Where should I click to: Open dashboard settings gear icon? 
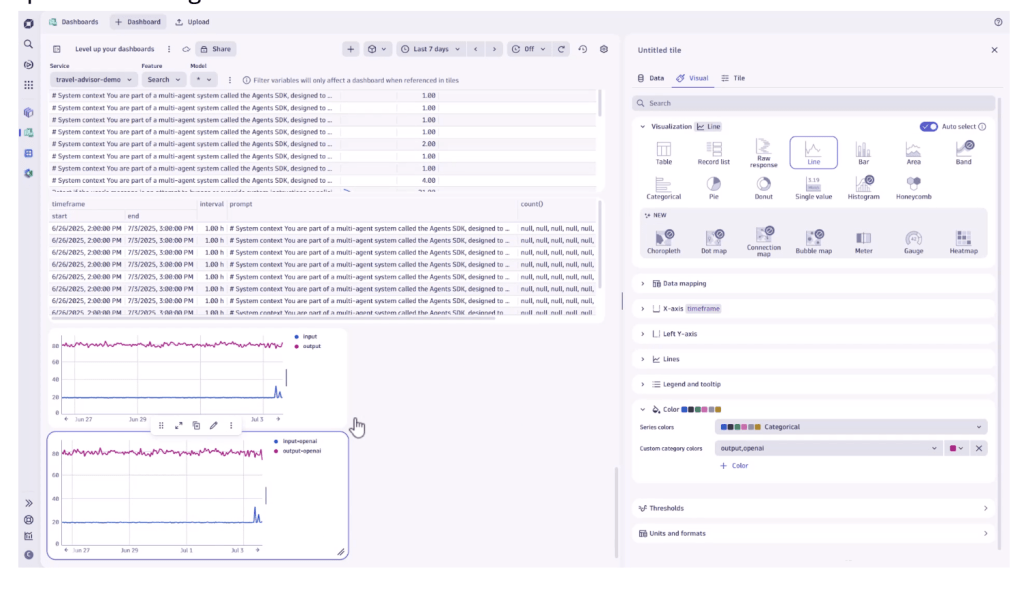[x=604, y=49]
